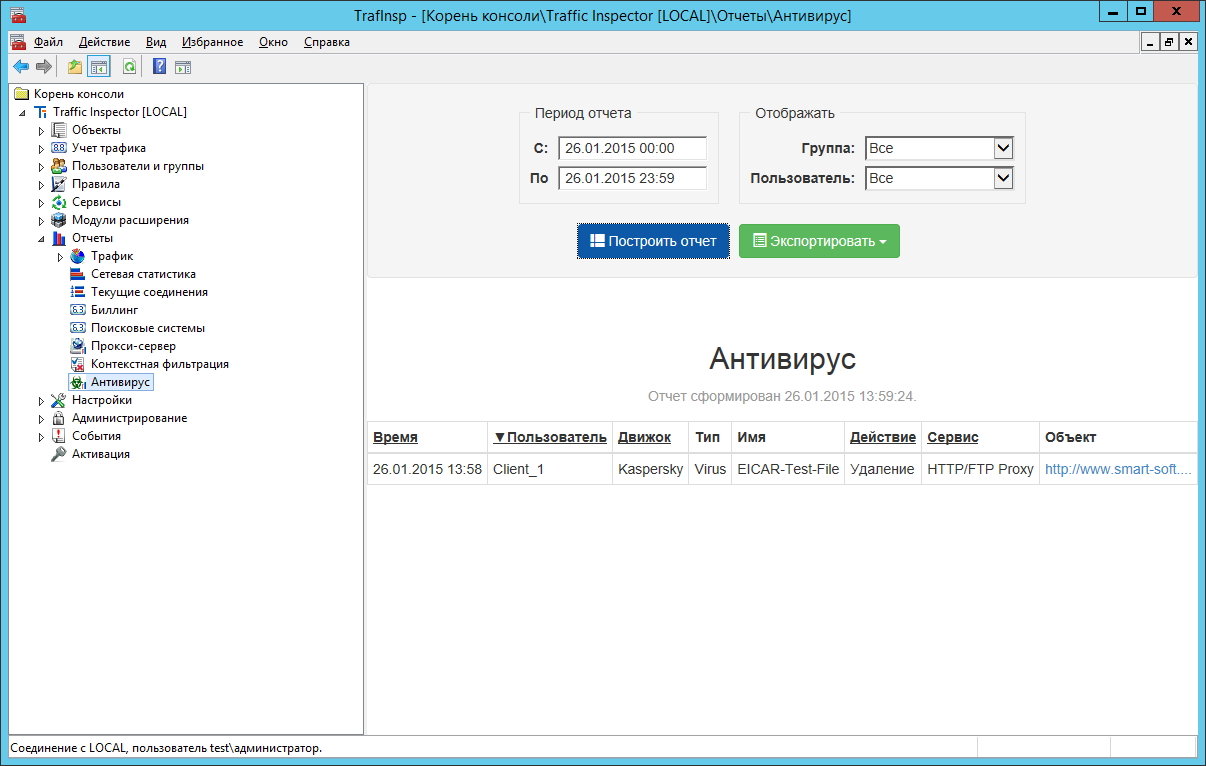Open the smart-soft object link
The width and height of the screenshot is (1206, 766).
(x=1118, y=468)
